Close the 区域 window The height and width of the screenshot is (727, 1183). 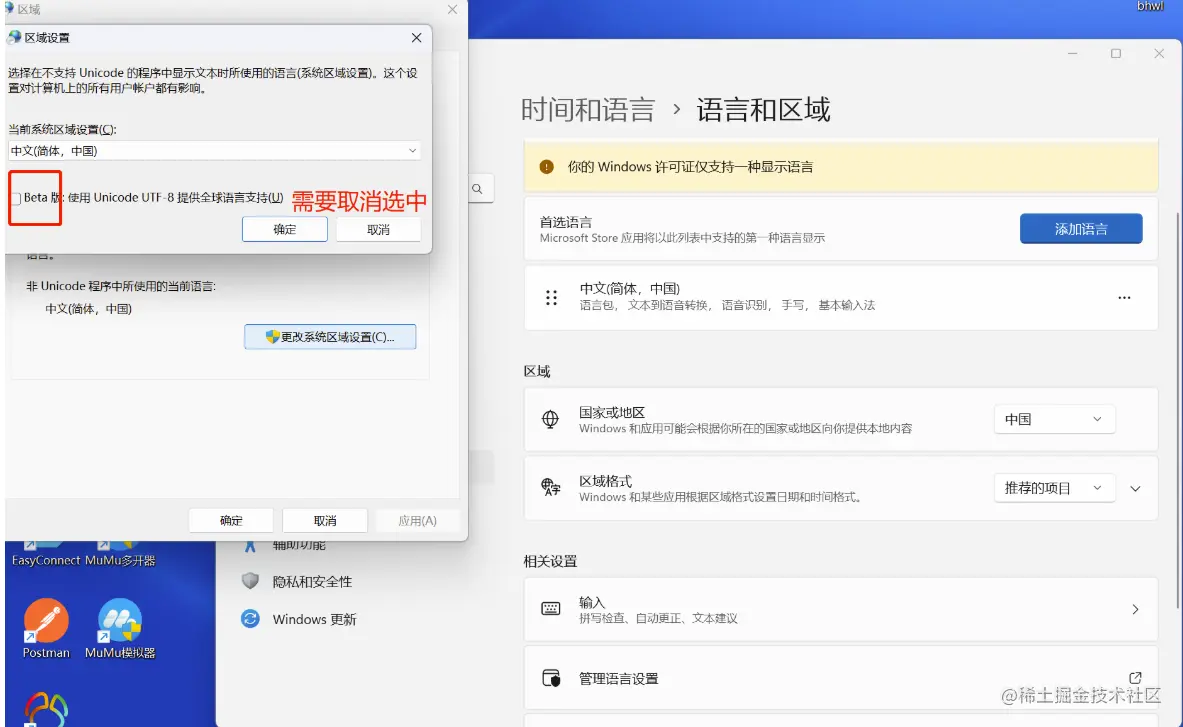452,9
